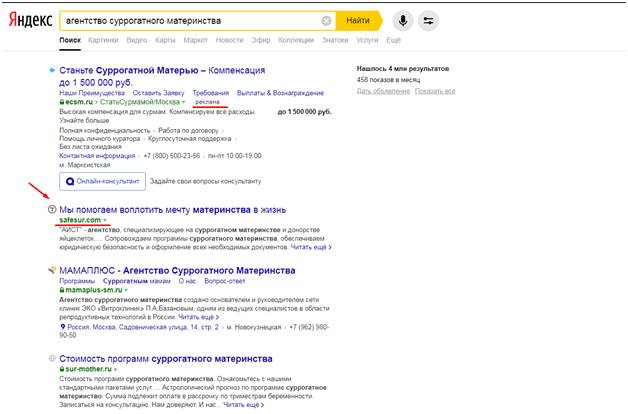This screenshot has height=414, width=628.
Task: Click the sur-mother.ru green URL
Action: (x=89, y=369)
